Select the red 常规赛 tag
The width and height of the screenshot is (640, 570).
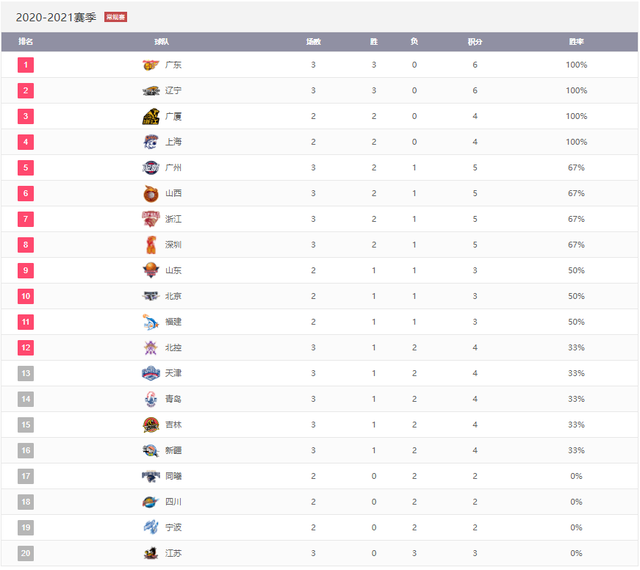tap(116, 18)
